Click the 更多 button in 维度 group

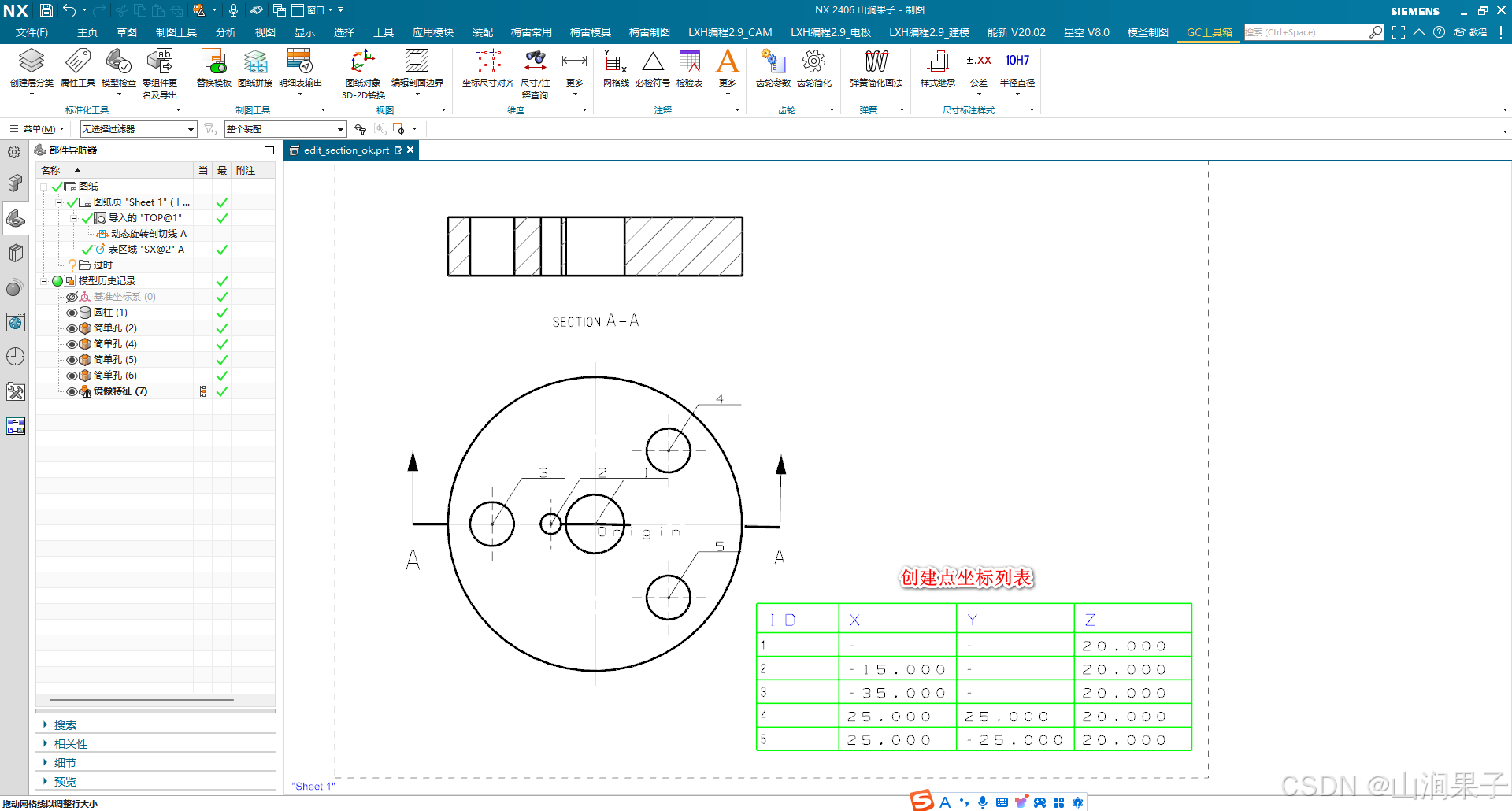[575, 72]
